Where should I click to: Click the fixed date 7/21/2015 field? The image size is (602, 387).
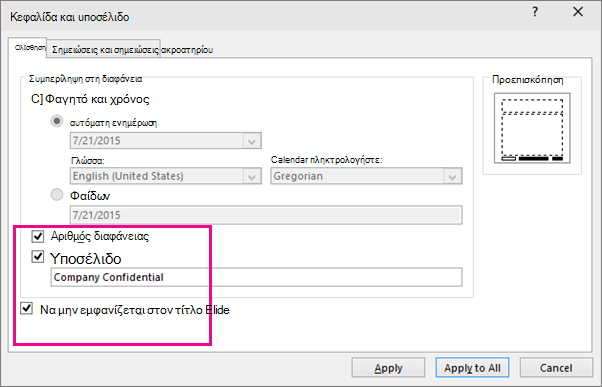click(266, 215)
